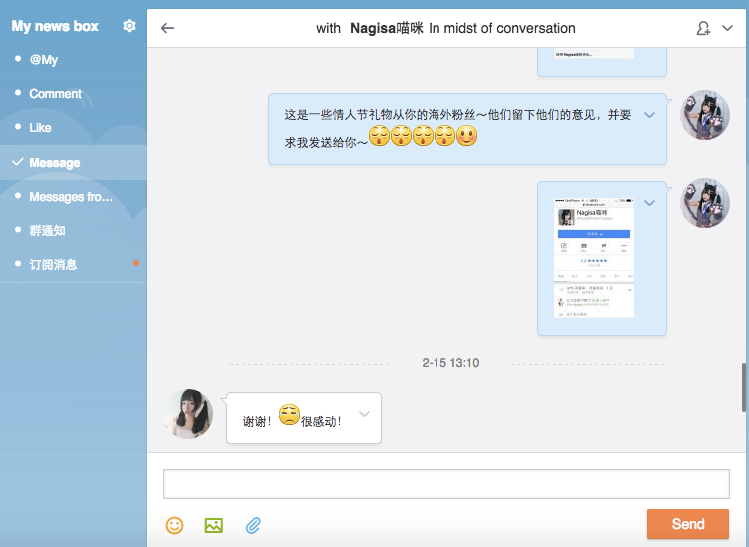The width and height of the screenshot is (749, 547).
Task: Open the Nagisa profile screenshot thumbnail
Action: pyautogui.click(x=594, y=257)
